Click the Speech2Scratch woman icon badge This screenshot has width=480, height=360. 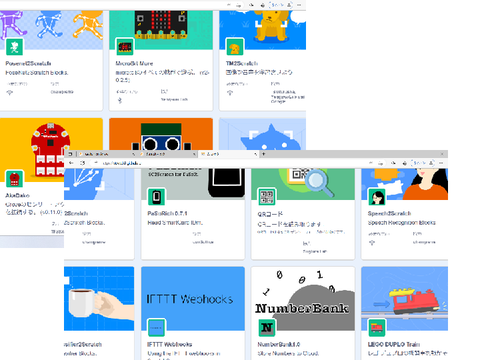coord(377,197)
